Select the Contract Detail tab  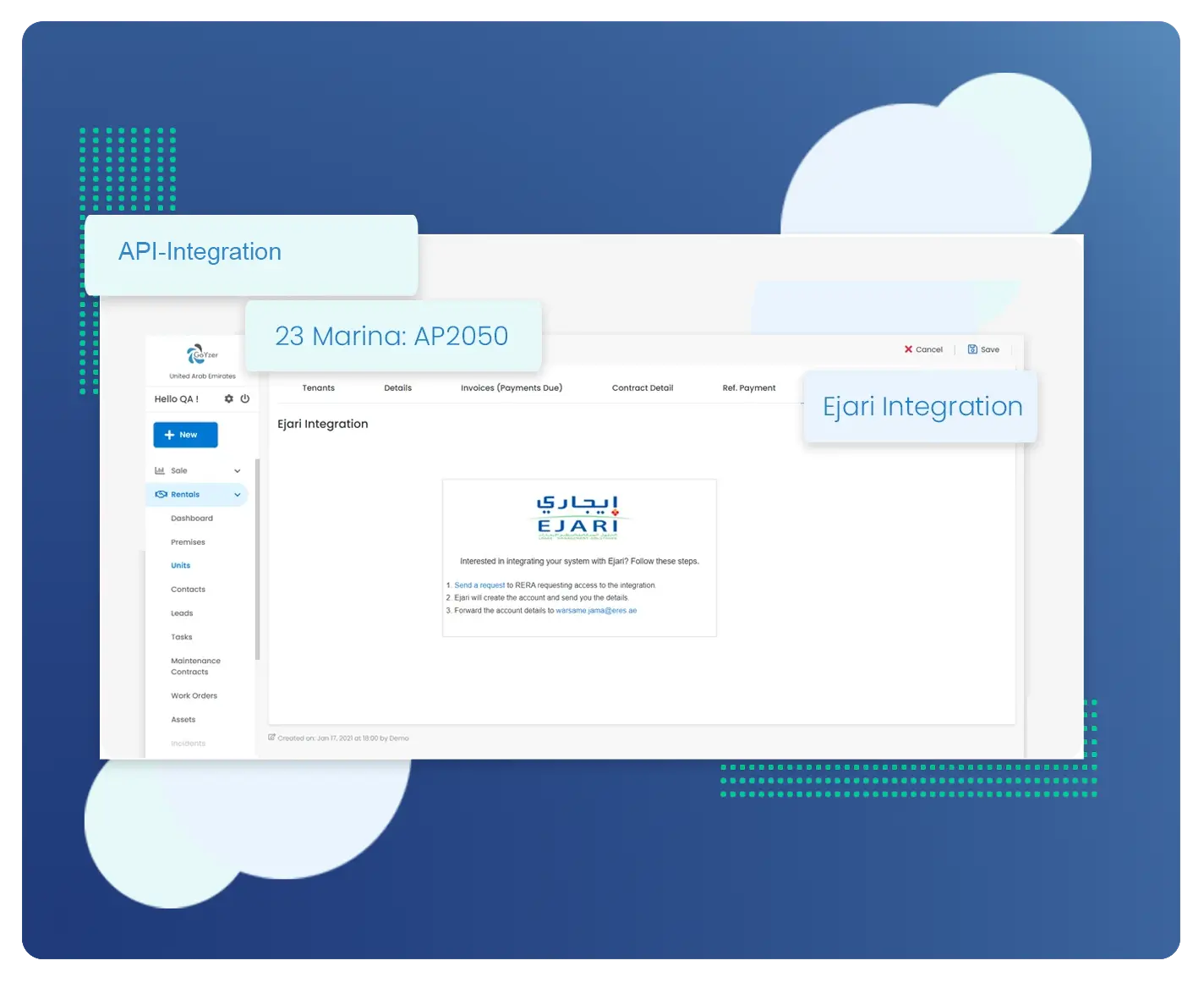pyautogui.click(x=642, y=388)
